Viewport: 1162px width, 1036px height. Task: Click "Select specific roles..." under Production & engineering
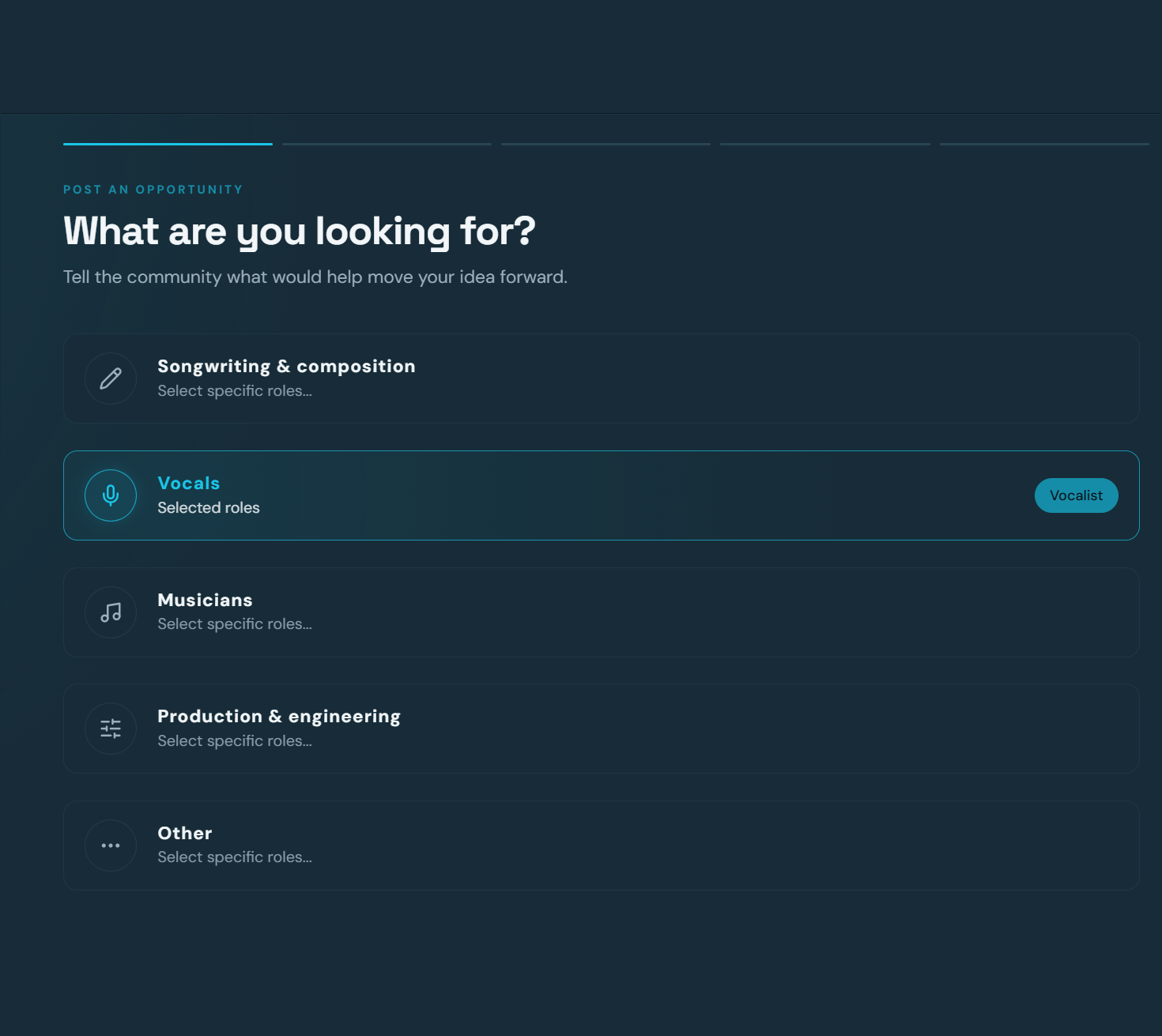coord(235,740)
